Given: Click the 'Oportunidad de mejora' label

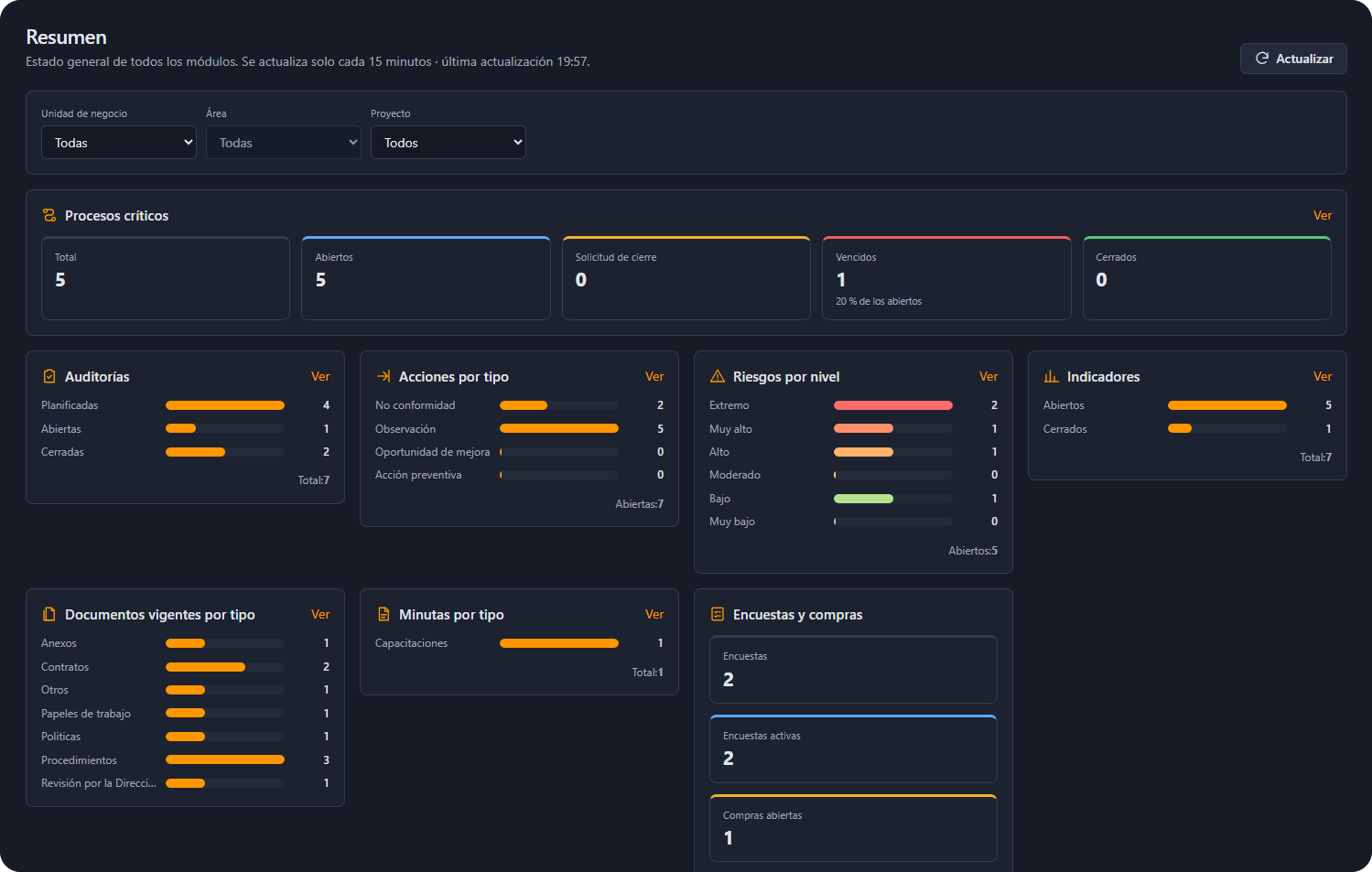Looking at the screenshot, I should (x=432, y=452).
